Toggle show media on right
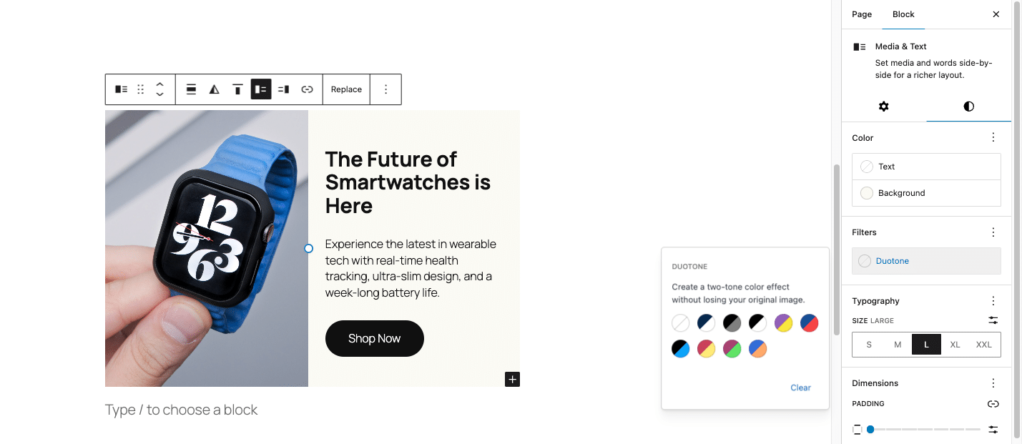 tap(283, 89)
